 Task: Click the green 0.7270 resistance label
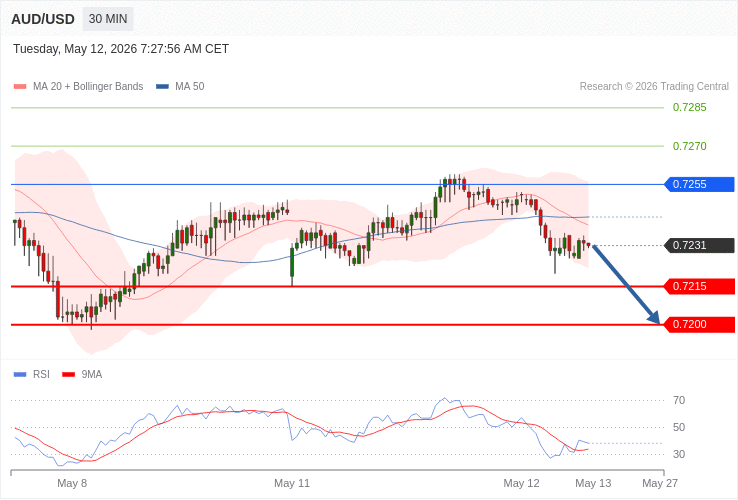point(690,146)
